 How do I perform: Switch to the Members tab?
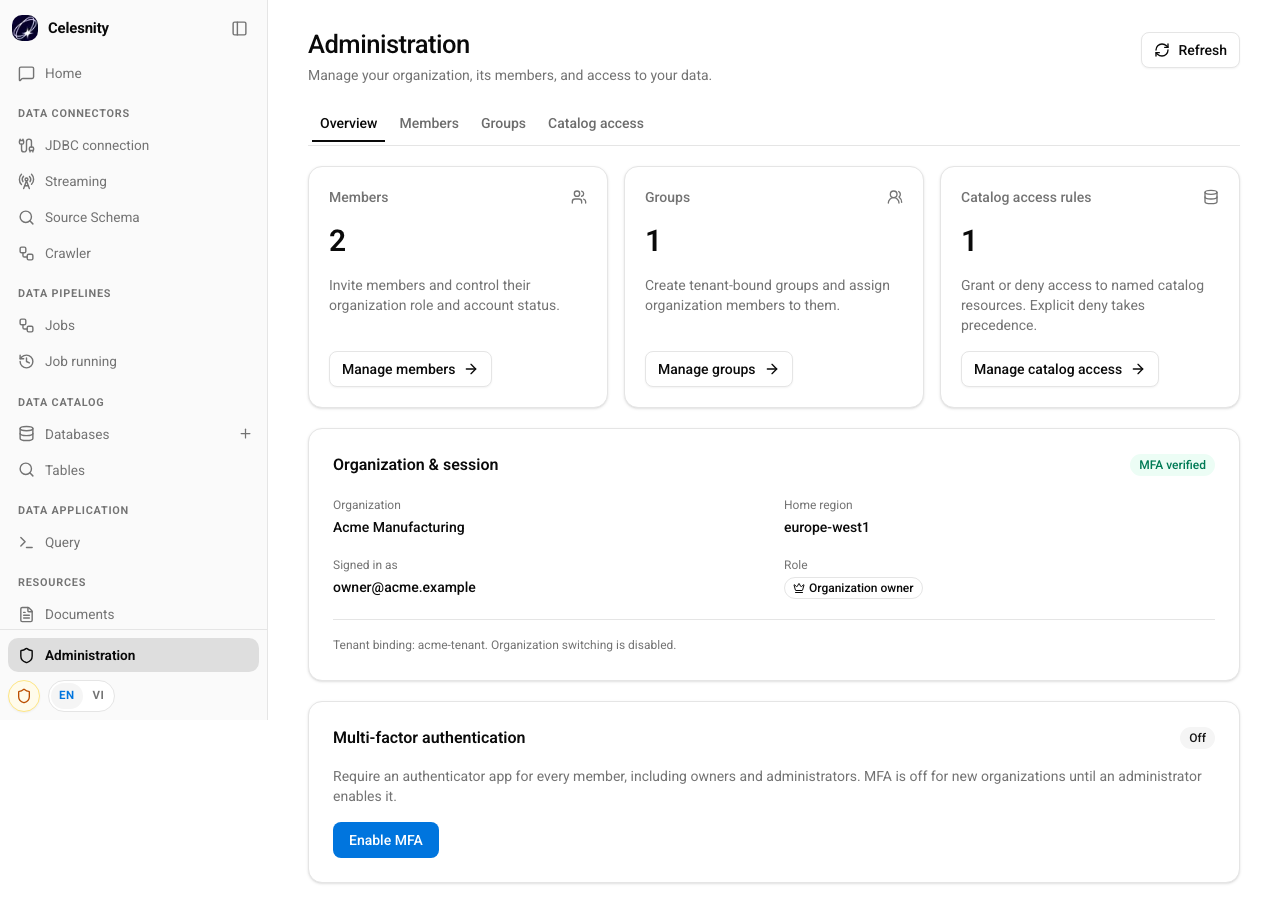[429, 123]
